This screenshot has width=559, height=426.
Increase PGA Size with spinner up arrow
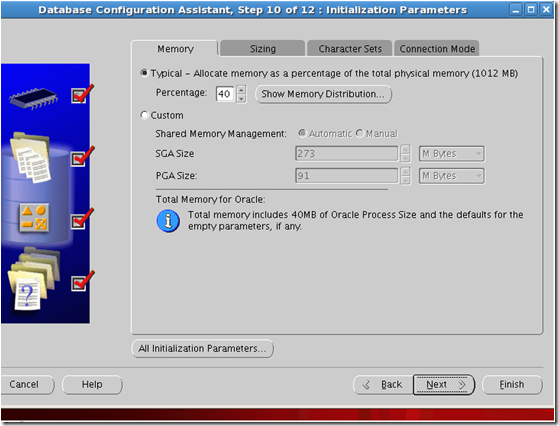(405, 171)
